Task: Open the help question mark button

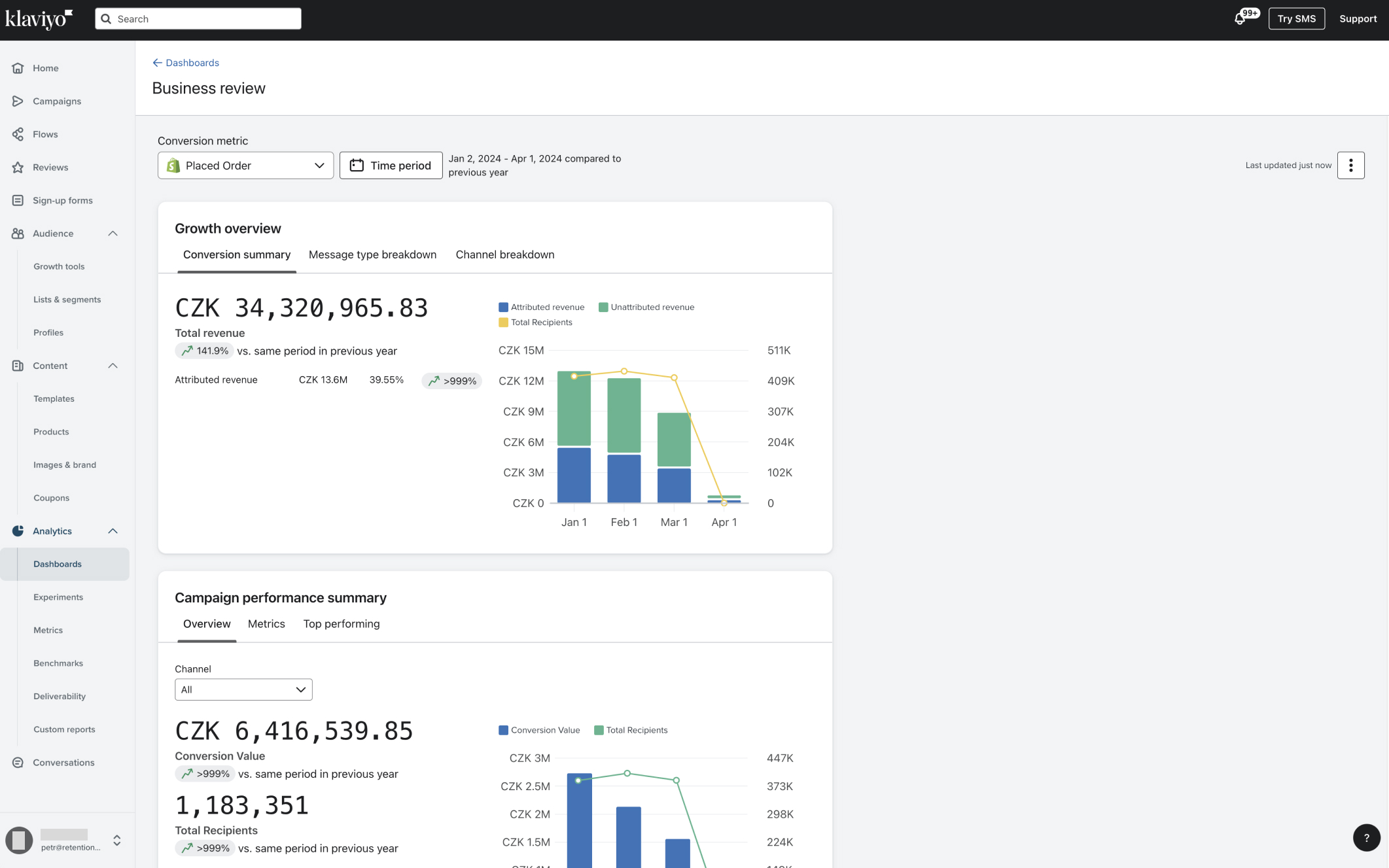Action: (x=1366, y=837)
